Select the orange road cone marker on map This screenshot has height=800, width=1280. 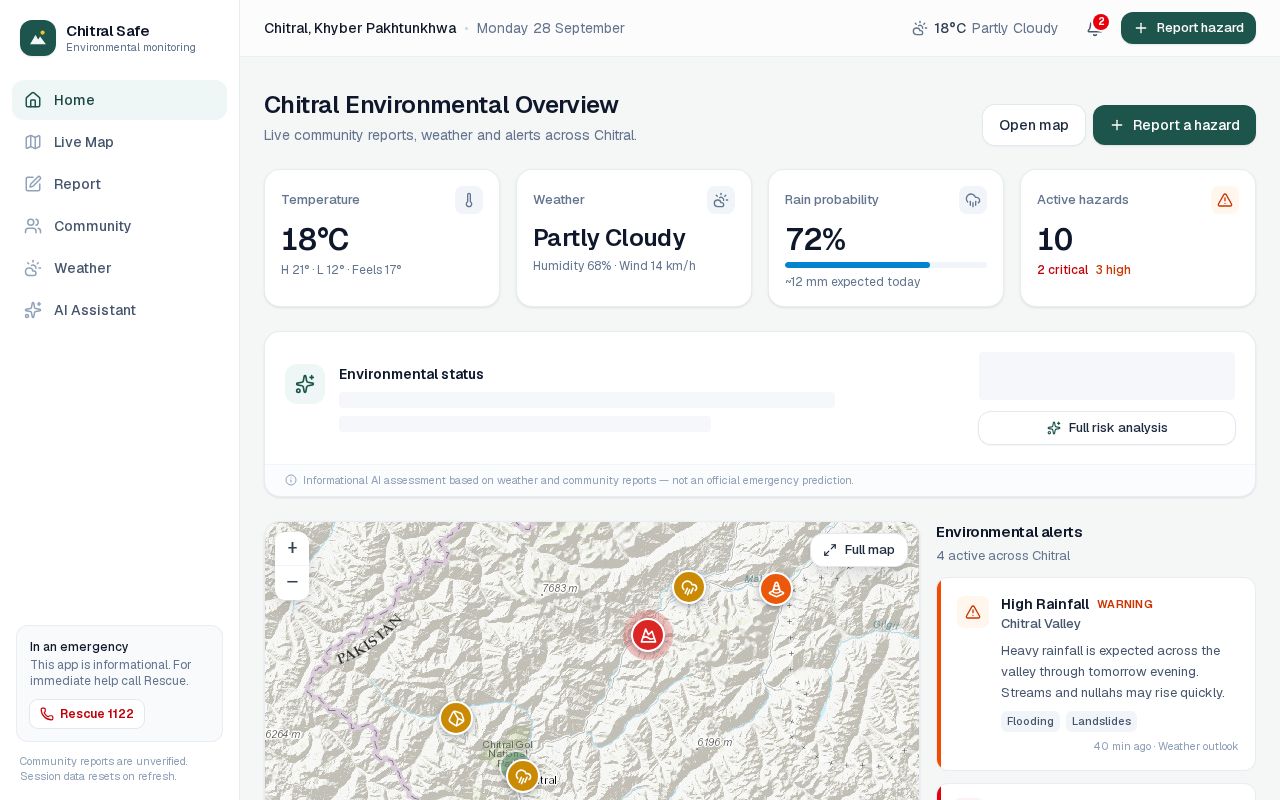776,589
